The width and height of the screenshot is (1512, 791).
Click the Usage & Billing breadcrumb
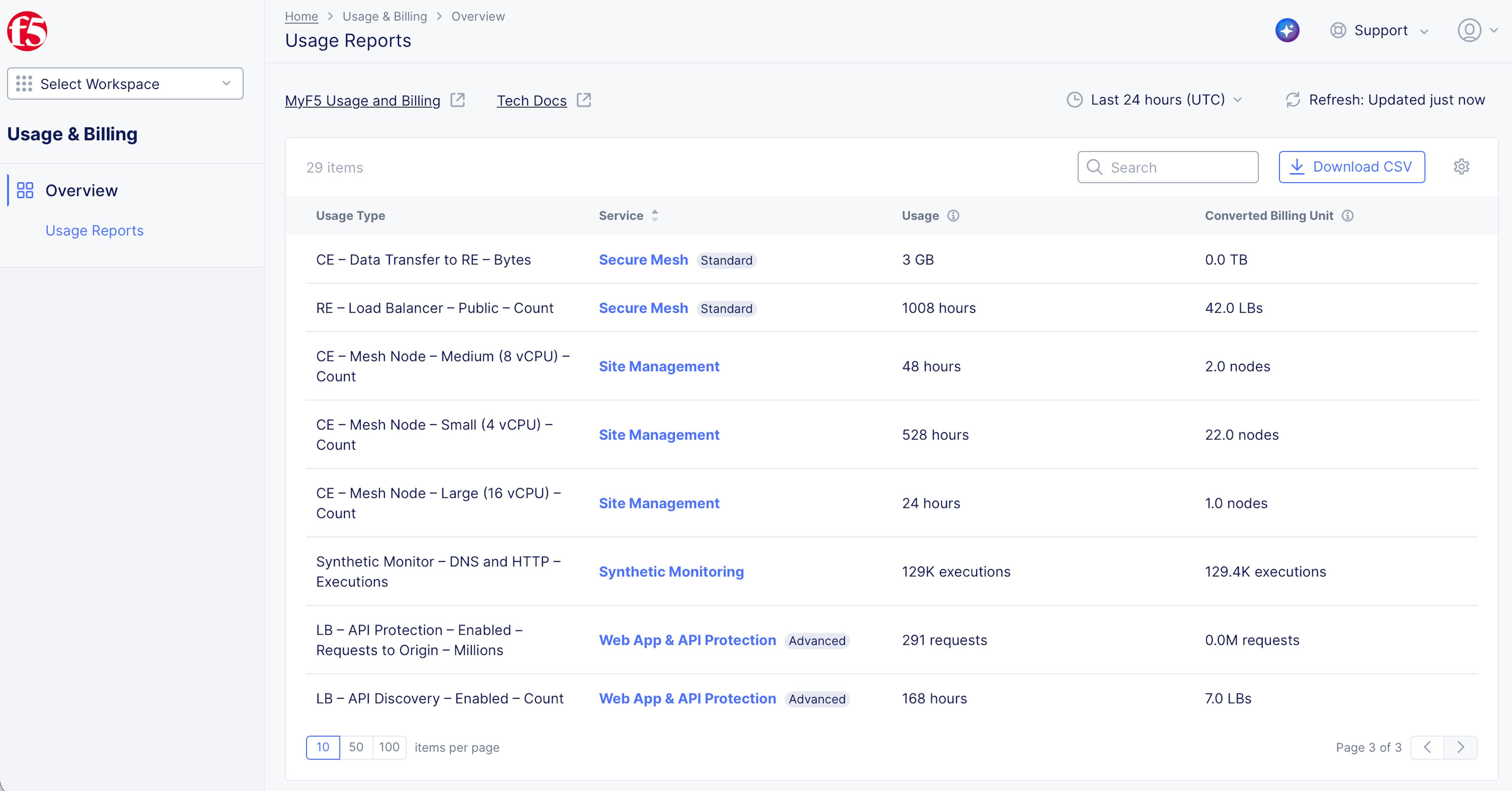pos(385,16)
